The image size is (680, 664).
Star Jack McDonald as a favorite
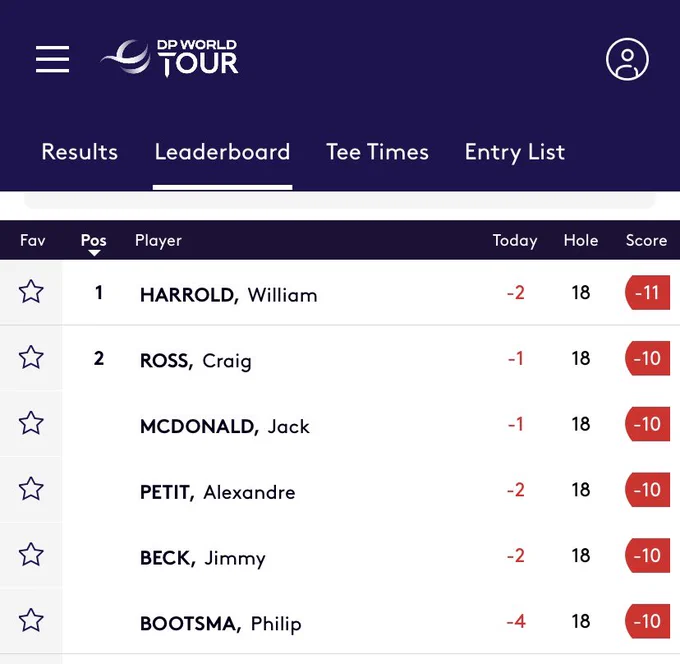31,423
